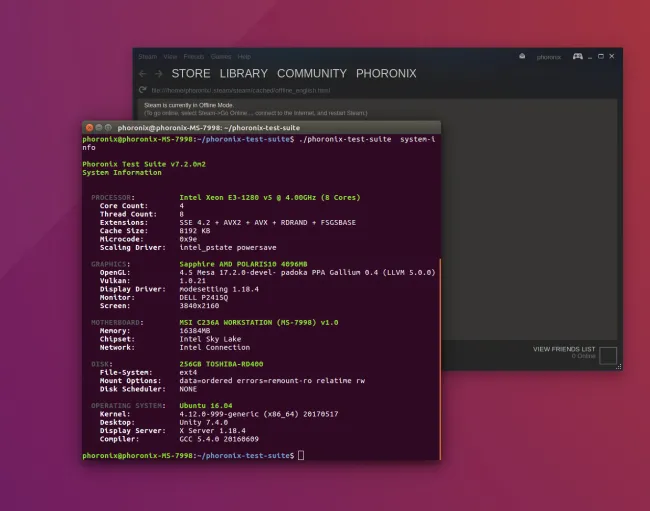This screenshot has height=511, width=650.
Task: Open the Help menu in Steam window
Action: click(244, 57)
